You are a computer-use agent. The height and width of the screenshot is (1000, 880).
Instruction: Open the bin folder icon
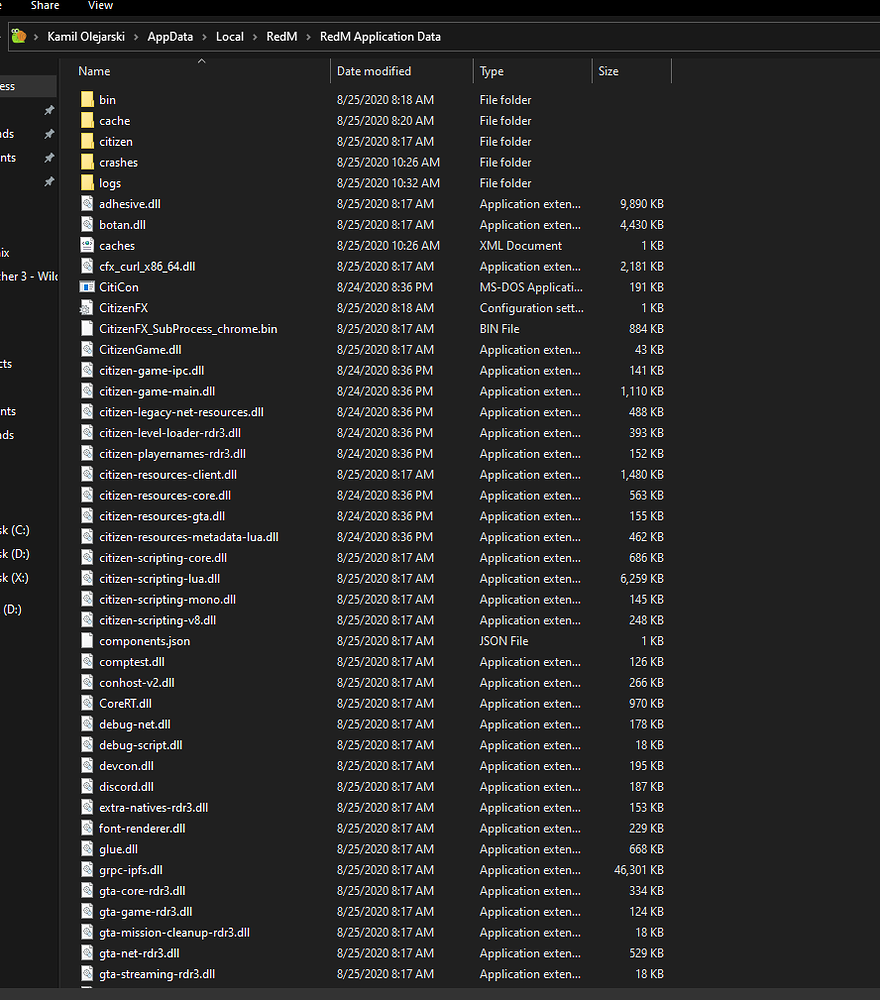click(88, 99)
